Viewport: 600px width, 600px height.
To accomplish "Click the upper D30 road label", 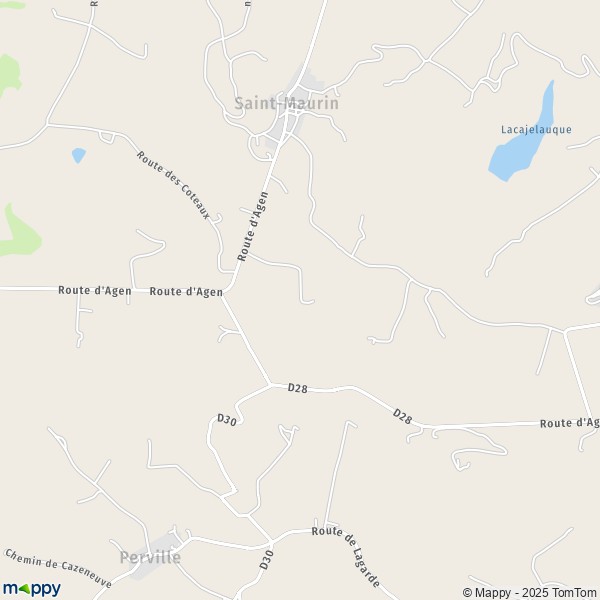I will (x=227, y=419).
